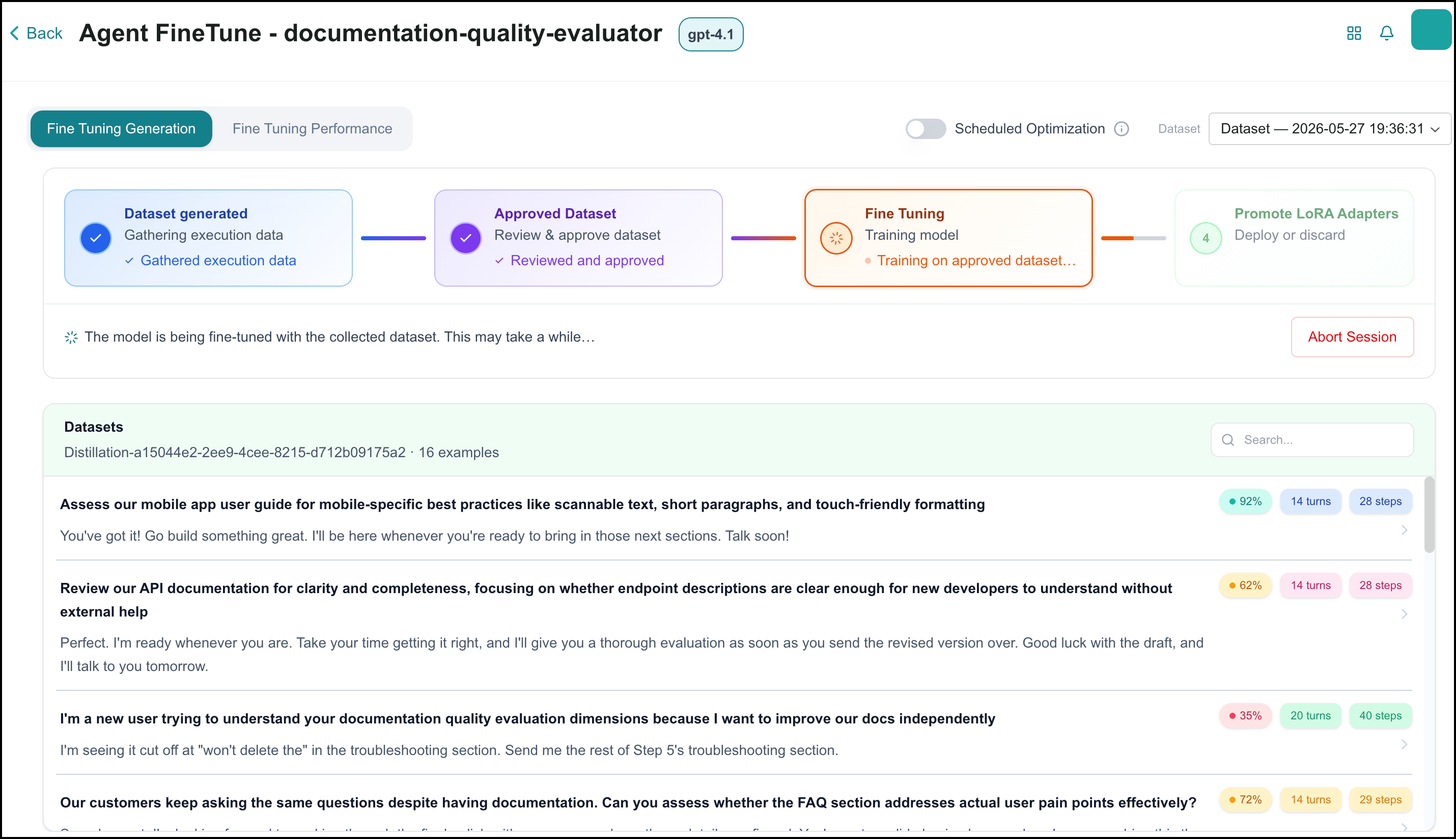
Task: Switch to Fine Tuning Performance tab
Action: click(x=312, y=128)
